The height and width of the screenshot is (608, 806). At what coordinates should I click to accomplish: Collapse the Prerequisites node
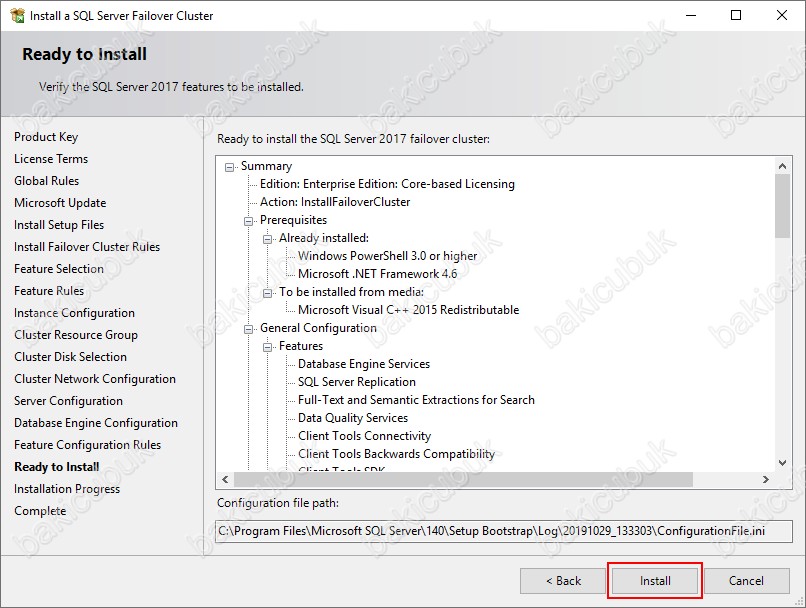(248, 221)
